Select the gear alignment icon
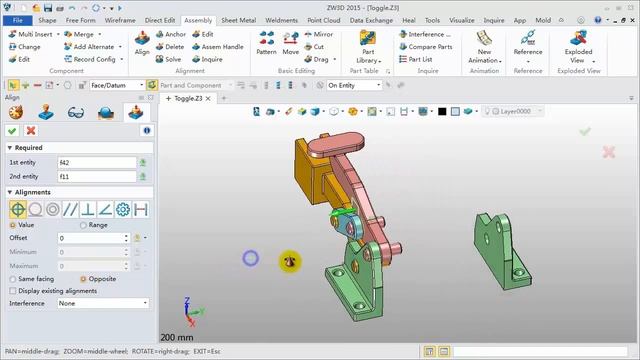Viewport: 640px width, 360px height. coord(123,210)
